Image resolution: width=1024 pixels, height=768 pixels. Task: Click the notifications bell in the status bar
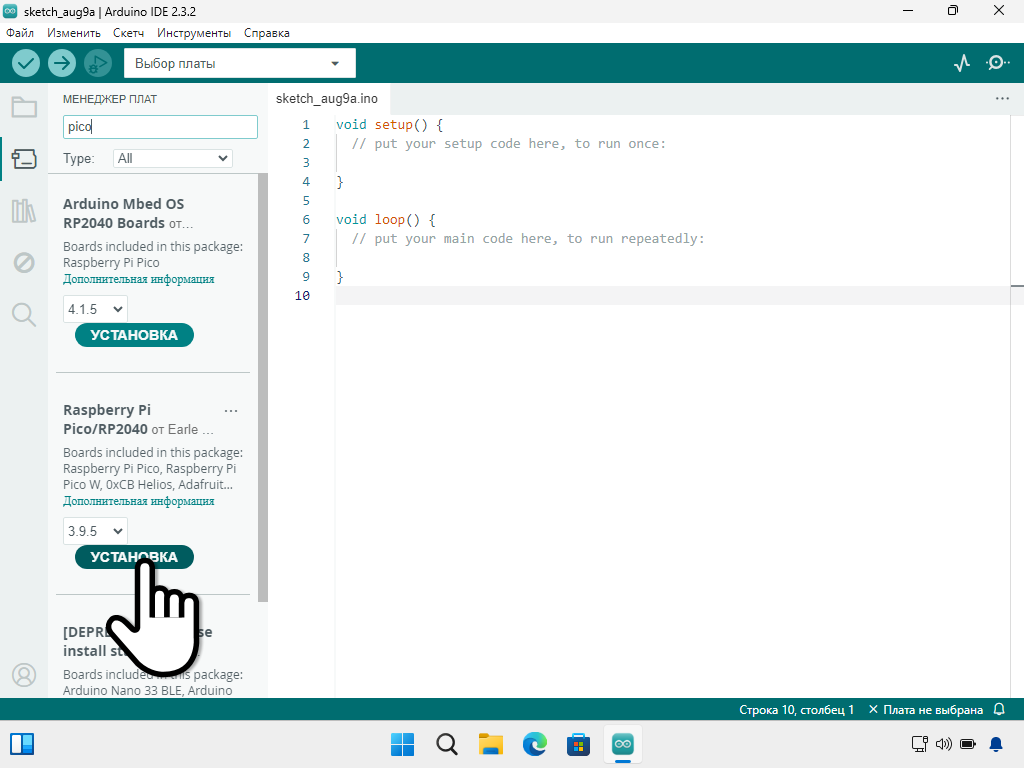point(999,709)
